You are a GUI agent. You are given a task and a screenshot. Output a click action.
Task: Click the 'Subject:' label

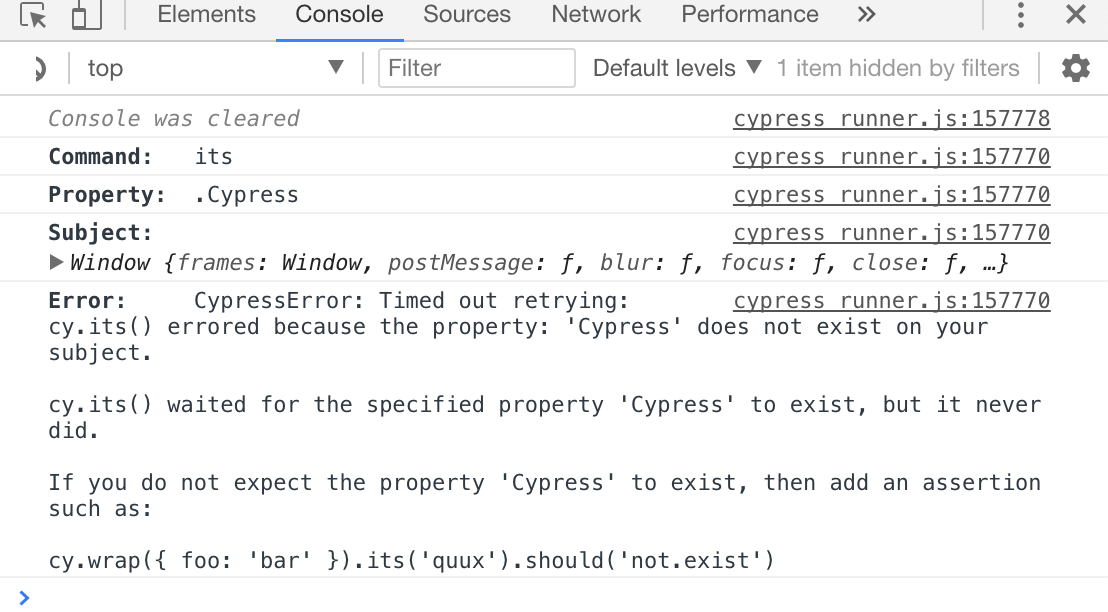pos(100,233)
